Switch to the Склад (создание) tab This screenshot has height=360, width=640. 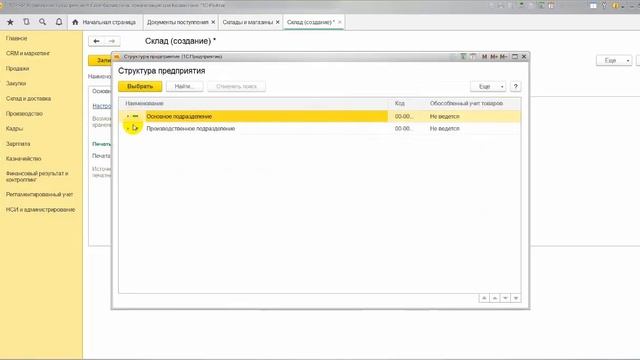click(x=311, y=22)
